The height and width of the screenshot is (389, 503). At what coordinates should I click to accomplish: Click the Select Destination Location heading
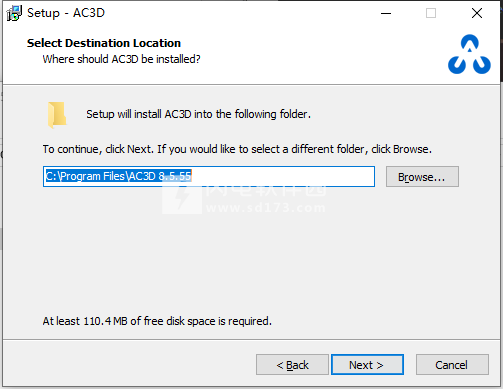click(x=104, y=43)
